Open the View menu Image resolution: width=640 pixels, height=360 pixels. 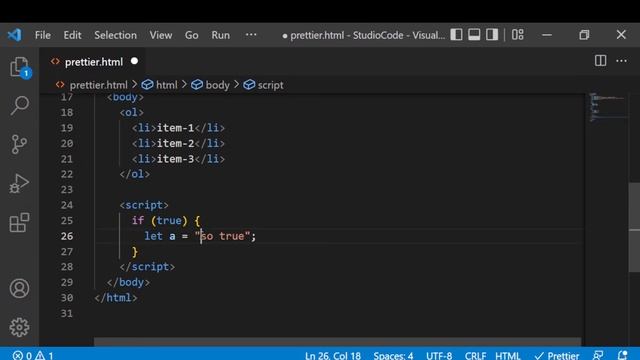[161, 35]
